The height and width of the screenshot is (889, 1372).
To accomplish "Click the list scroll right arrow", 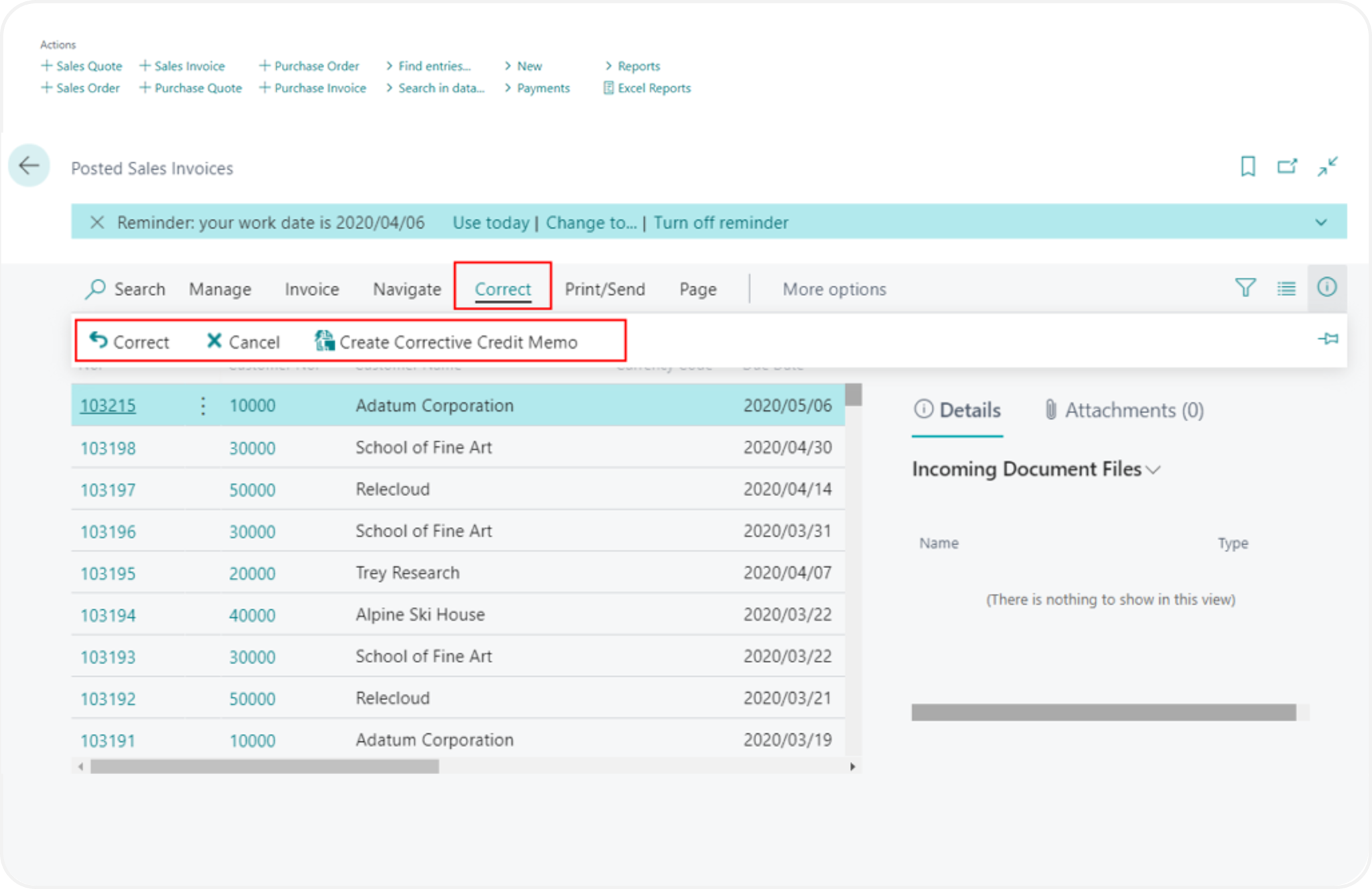I will click(x=853, y=766).
